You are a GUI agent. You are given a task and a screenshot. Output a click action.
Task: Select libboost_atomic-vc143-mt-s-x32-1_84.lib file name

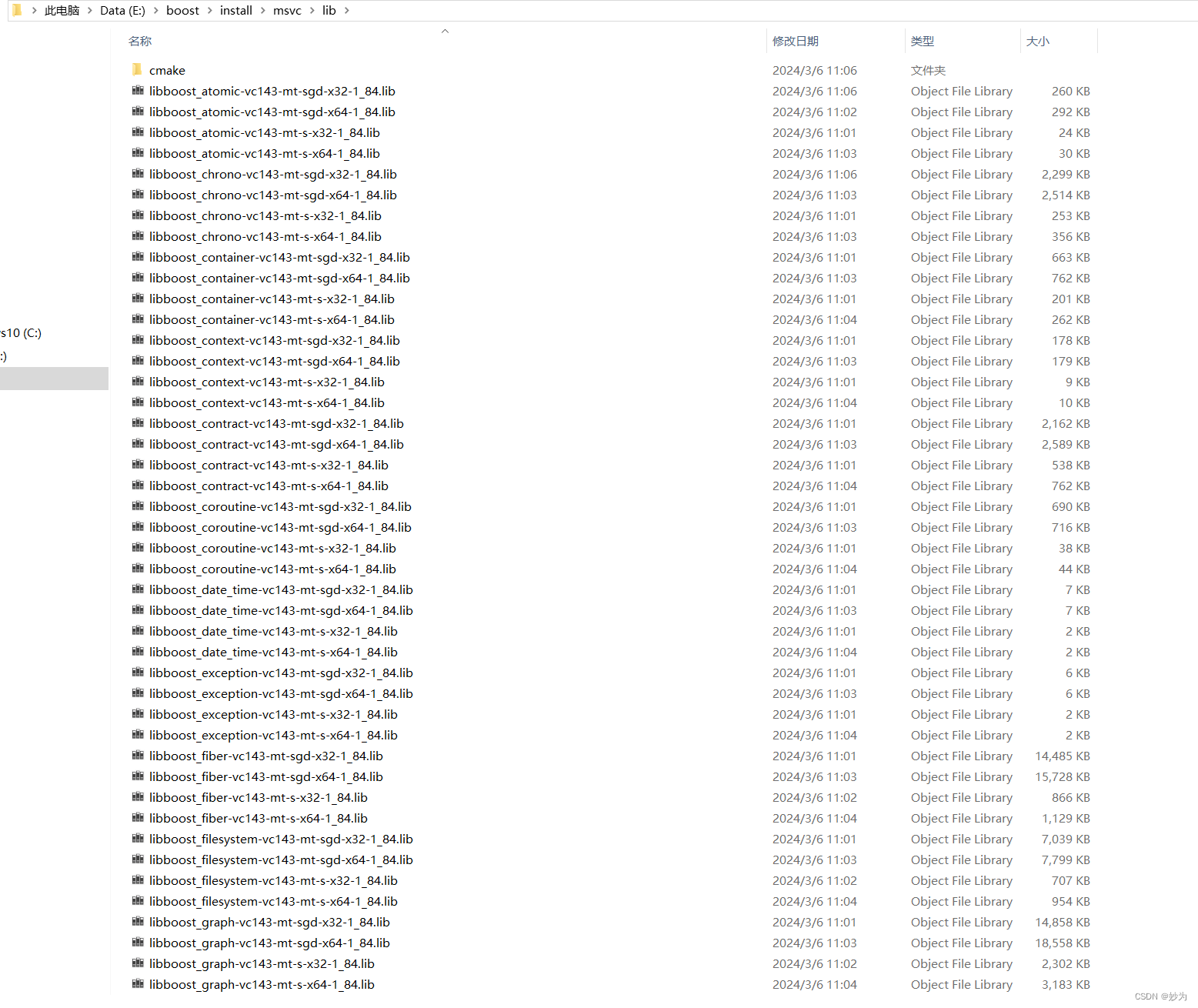[265, 132]
